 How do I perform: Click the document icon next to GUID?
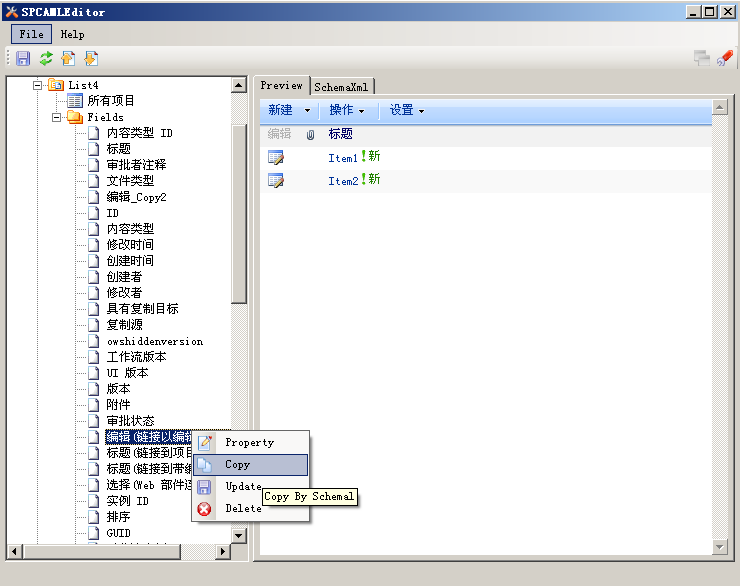click(x=94, y=533)
